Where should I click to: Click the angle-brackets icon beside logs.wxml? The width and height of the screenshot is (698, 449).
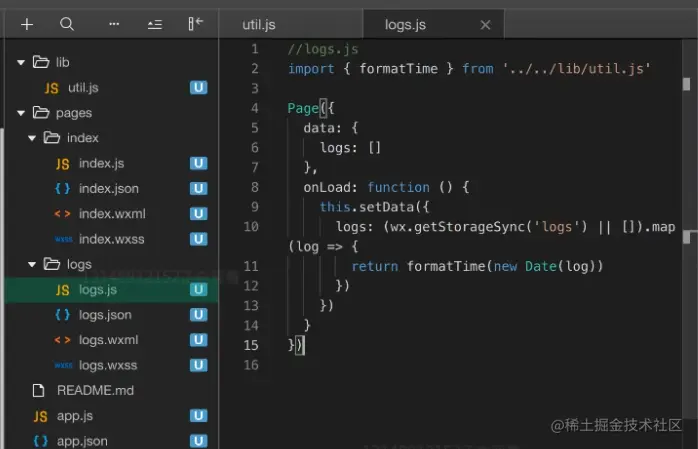pyautogui.click(x=62, y=340)
